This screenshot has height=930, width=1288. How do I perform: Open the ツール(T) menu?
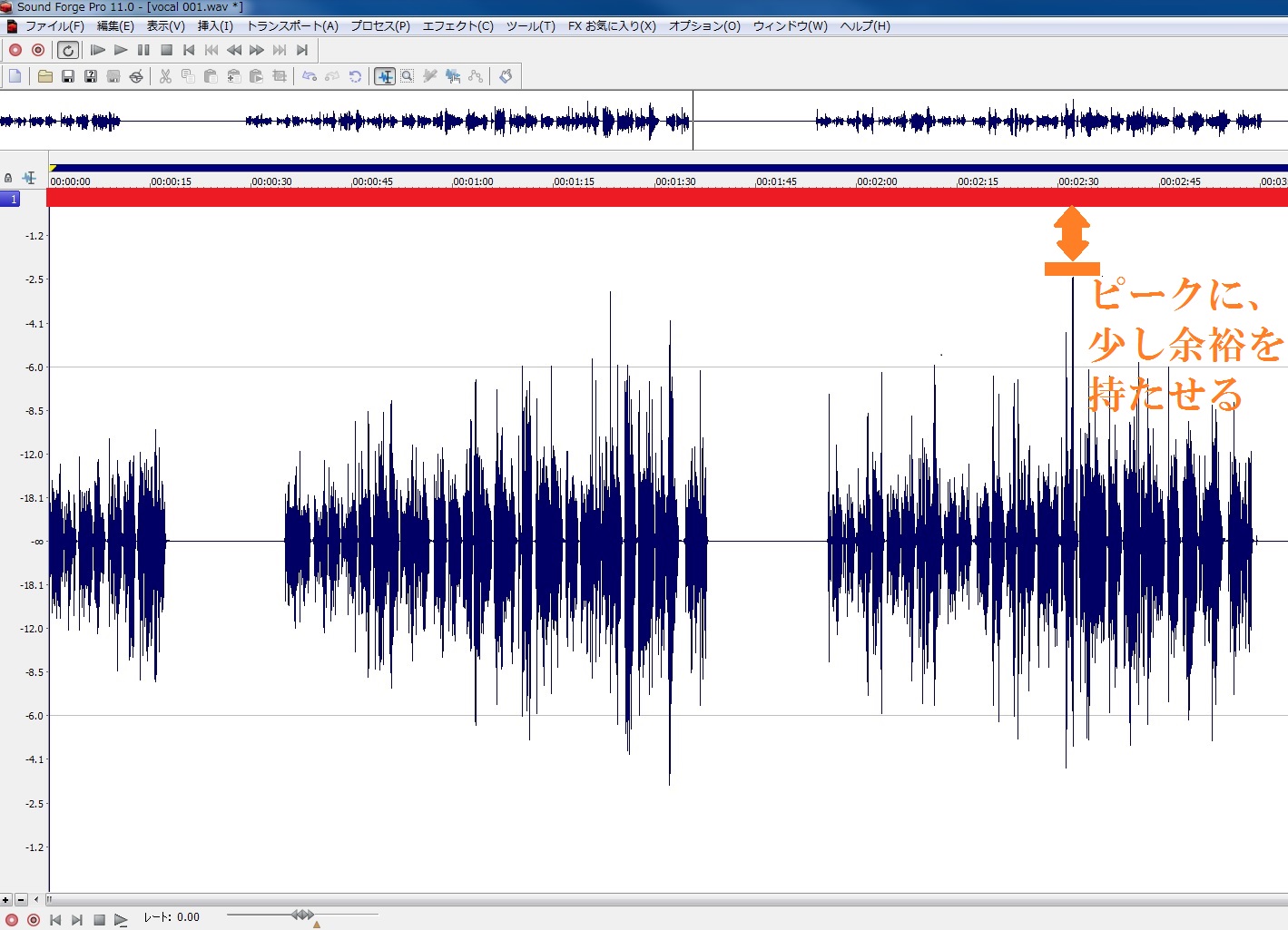(x=531, y=26)
